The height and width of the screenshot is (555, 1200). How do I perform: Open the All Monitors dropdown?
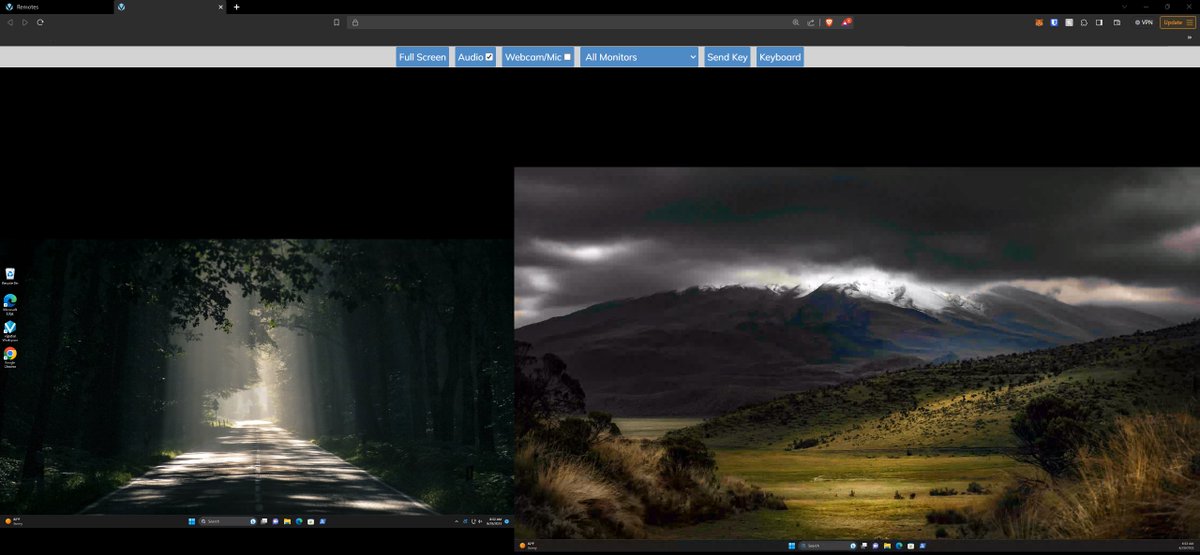point(640,57)
